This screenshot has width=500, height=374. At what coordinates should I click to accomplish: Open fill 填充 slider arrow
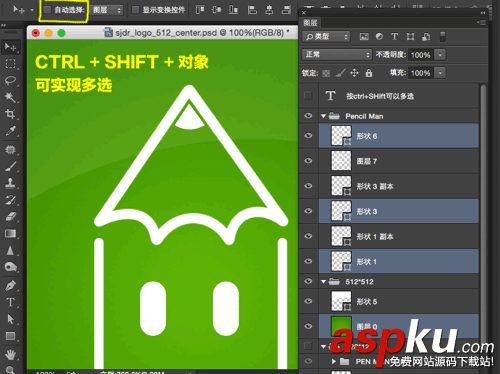pyautogui.click(x=440, y=73)
